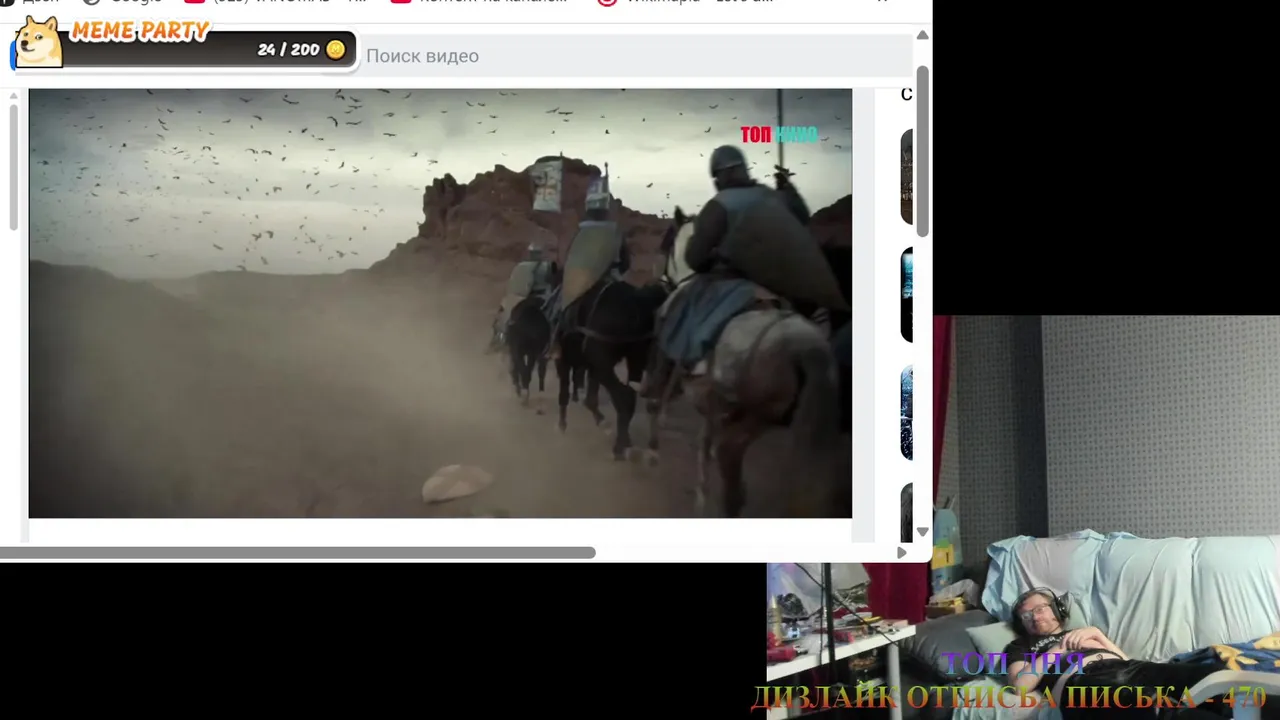Focus the Поиск видео search field
The height and width of the screenshot is (720, 1280).
click(636, 56)
